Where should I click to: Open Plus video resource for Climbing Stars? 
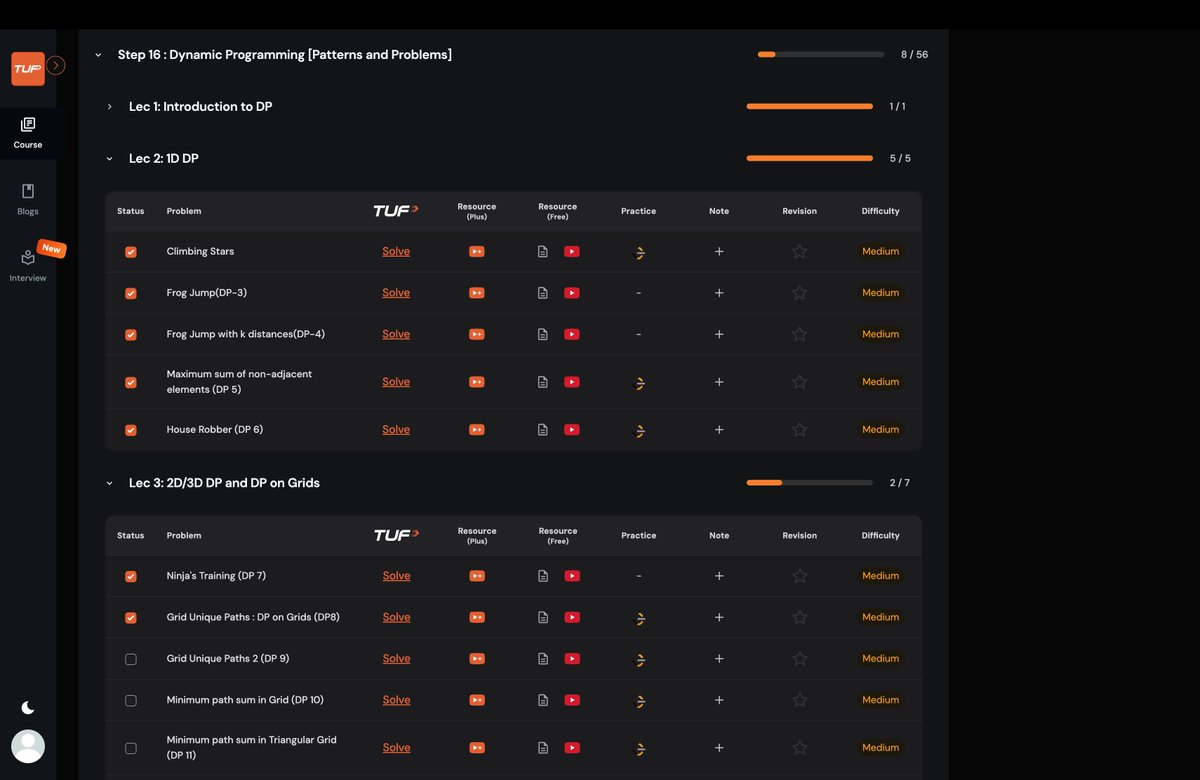[477, 252]
